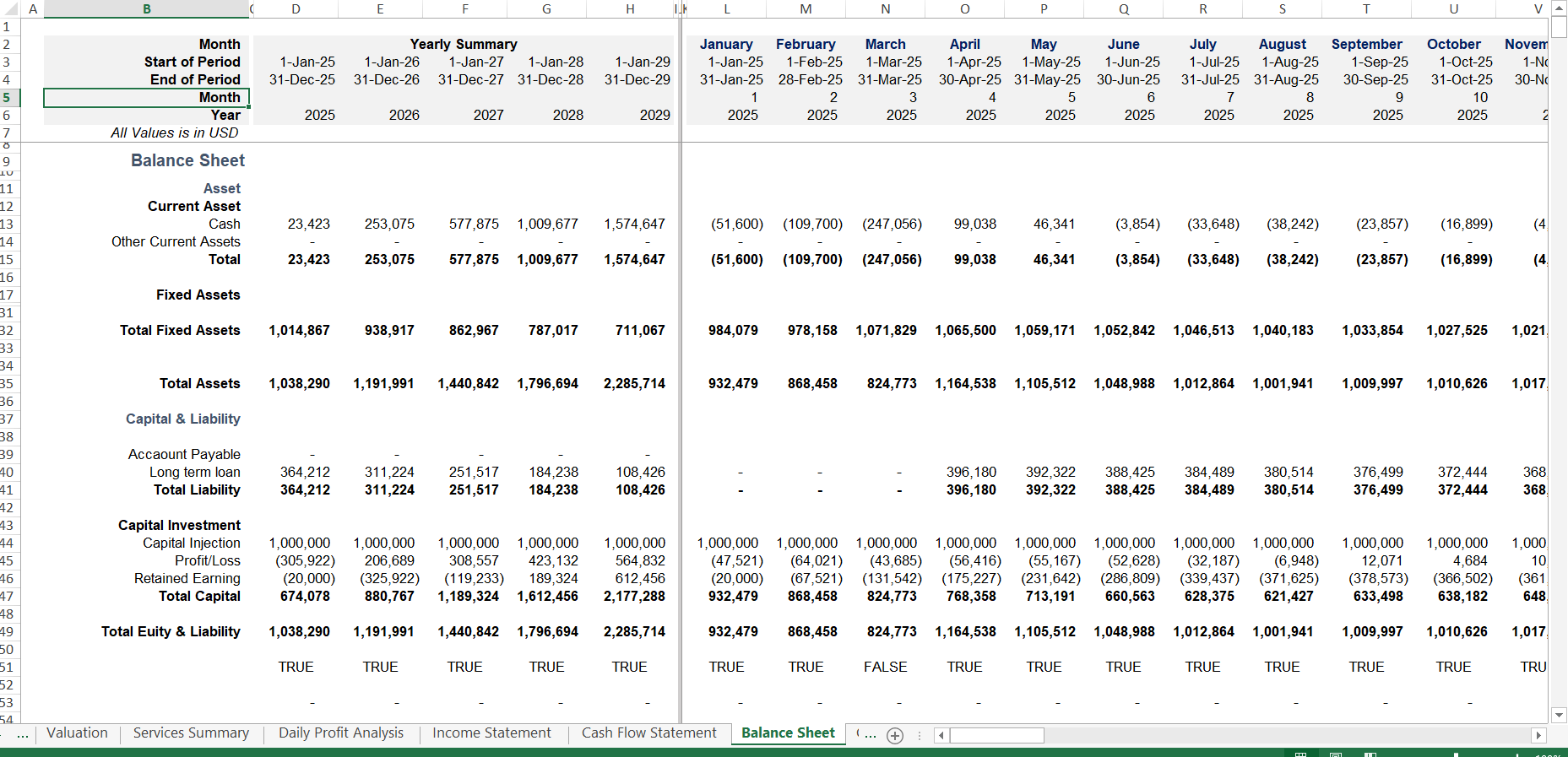Select column T header
This screenshot has height=757, width=1568.
pyautogui.click(x=1366, y=9)
